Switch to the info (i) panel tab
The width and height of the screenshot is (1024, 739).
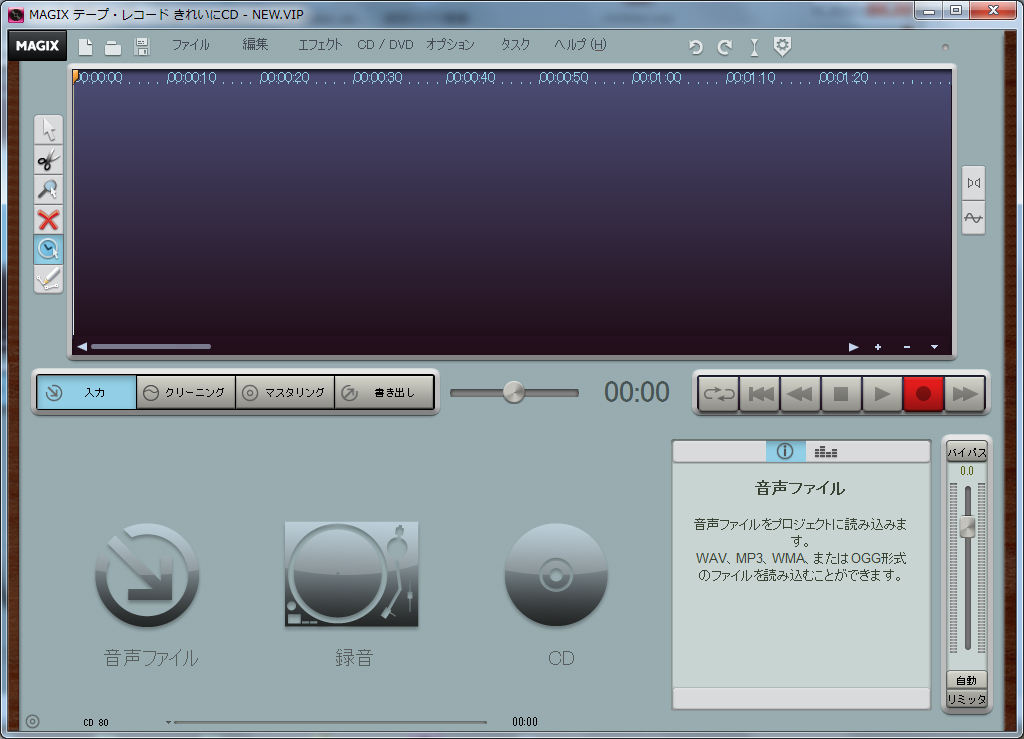click(x=785, y=451)
